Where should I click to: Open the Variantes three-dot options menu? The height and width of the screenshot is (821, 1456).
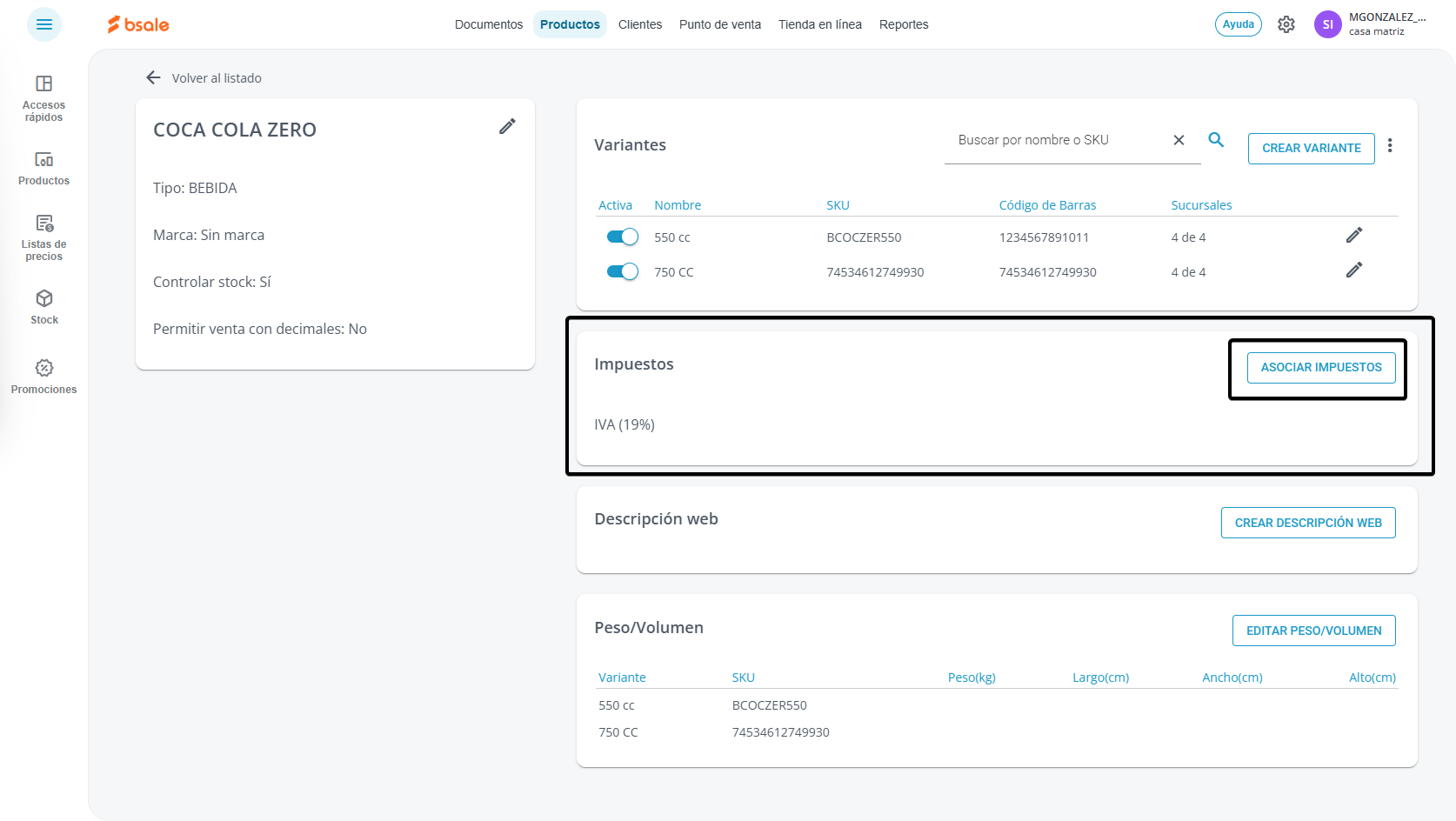[1390, 145]
